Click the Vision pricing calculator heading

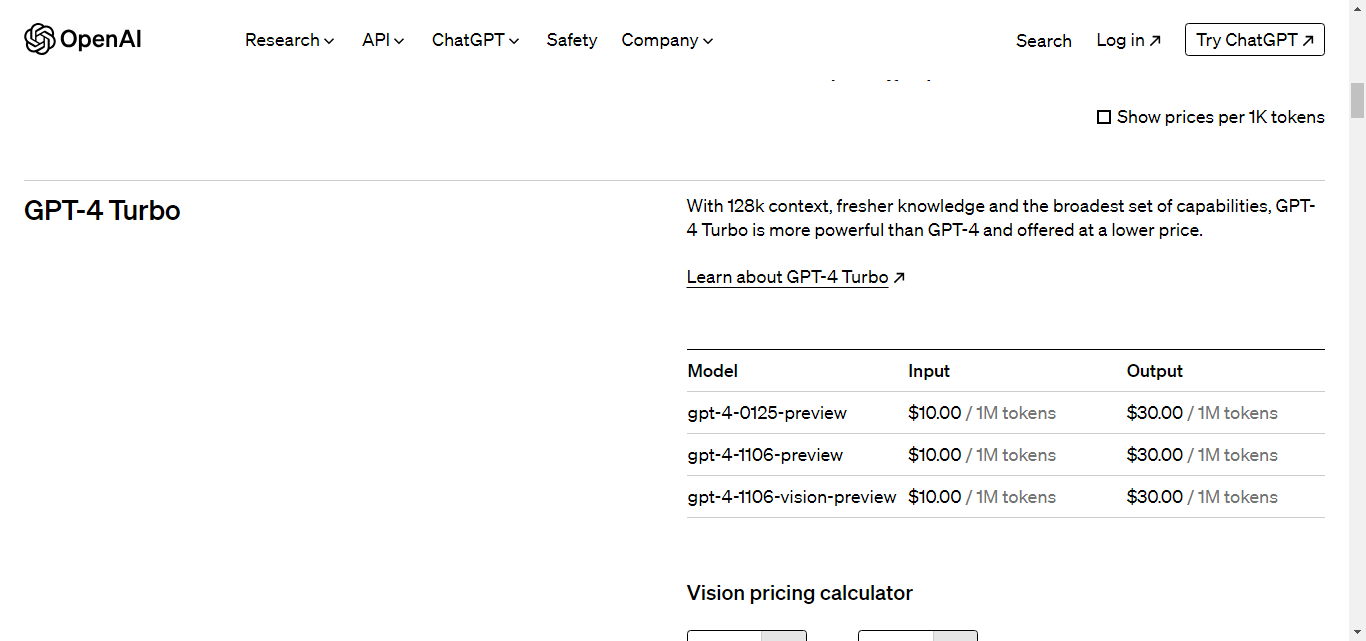[799, 593]
